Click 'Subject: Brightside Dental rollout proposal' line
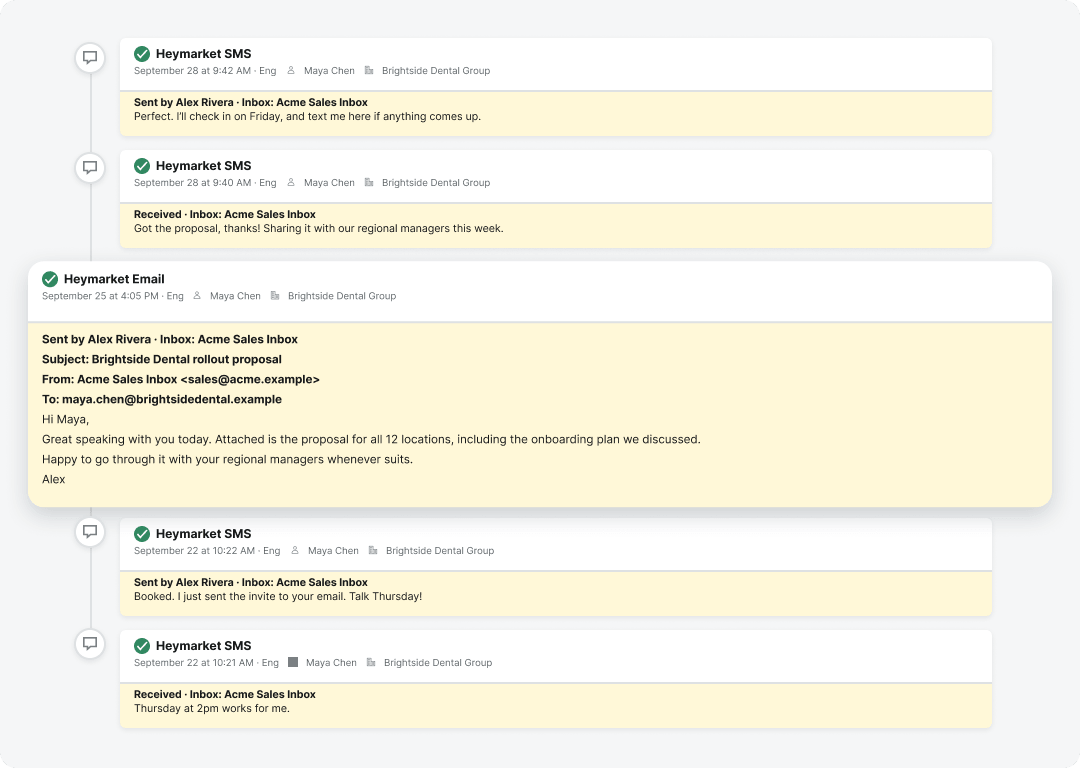Image resolution: width=1080 pixels, height=768 pixels. [x=162, y=359]
